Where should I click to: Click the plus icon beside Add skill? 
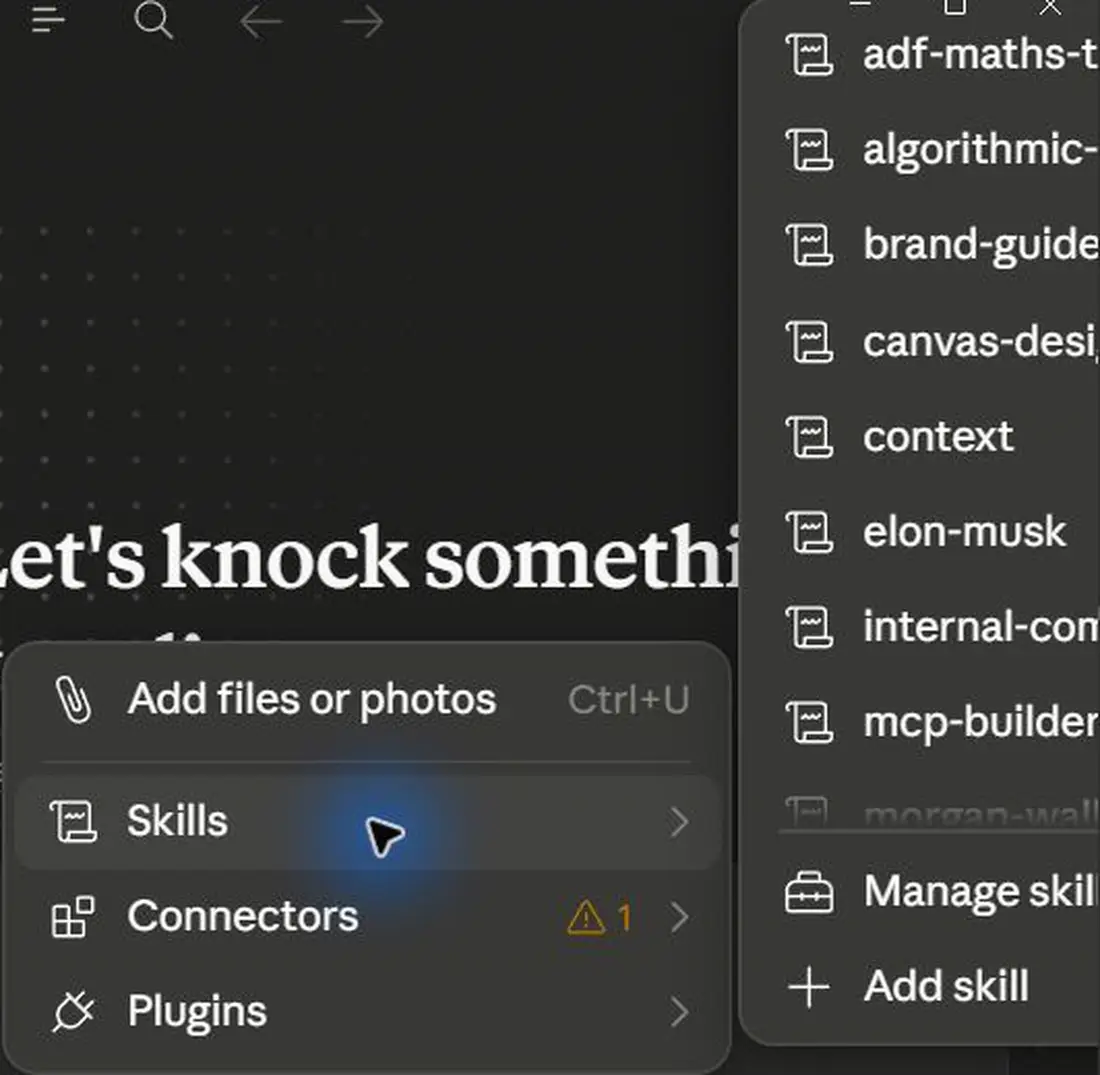click(x=809, y=987)
